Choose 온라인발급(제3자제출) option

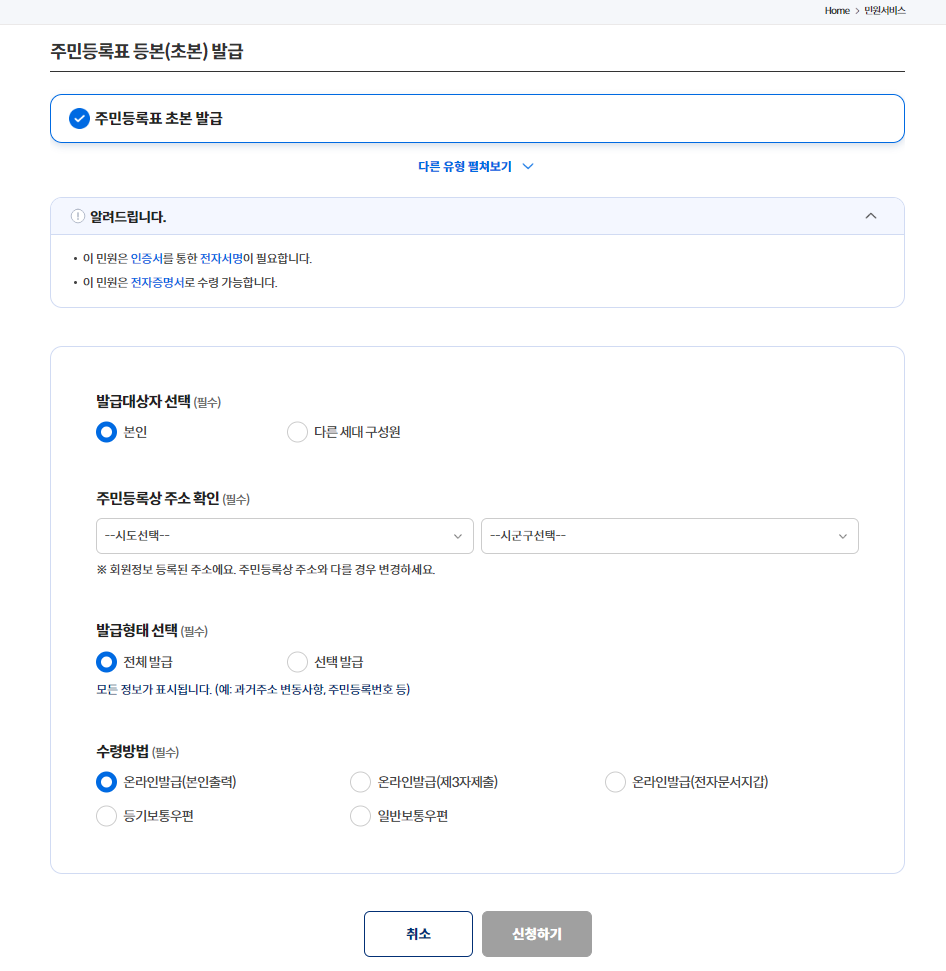click(360, 782)
